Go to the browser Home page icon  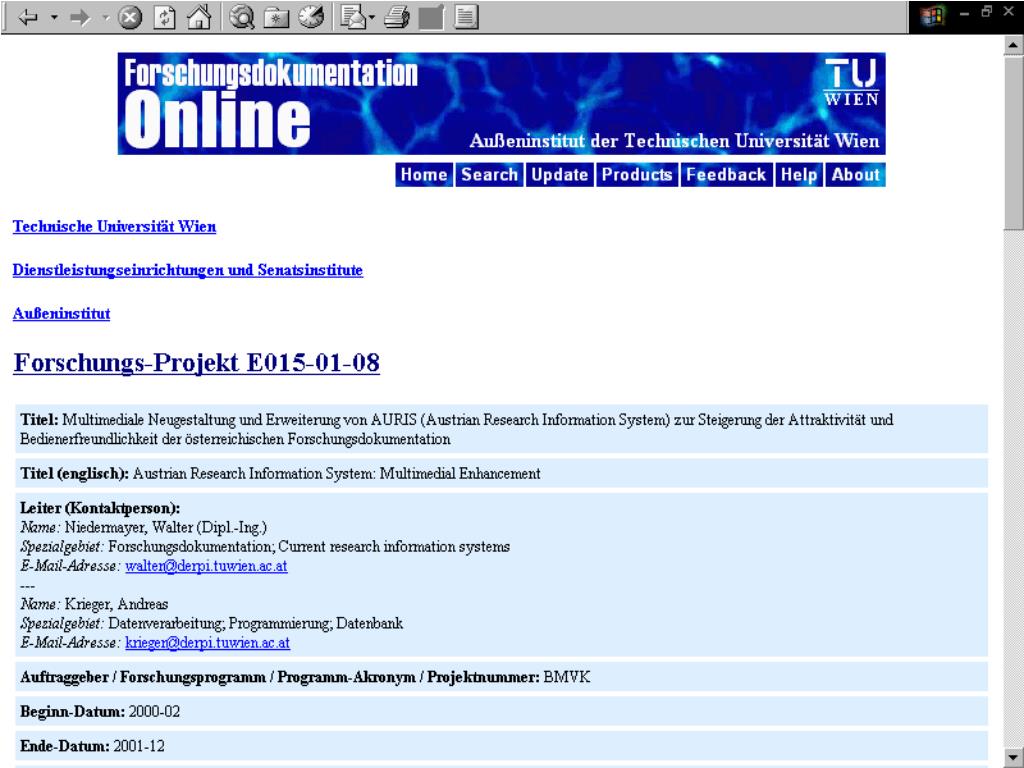199,18
